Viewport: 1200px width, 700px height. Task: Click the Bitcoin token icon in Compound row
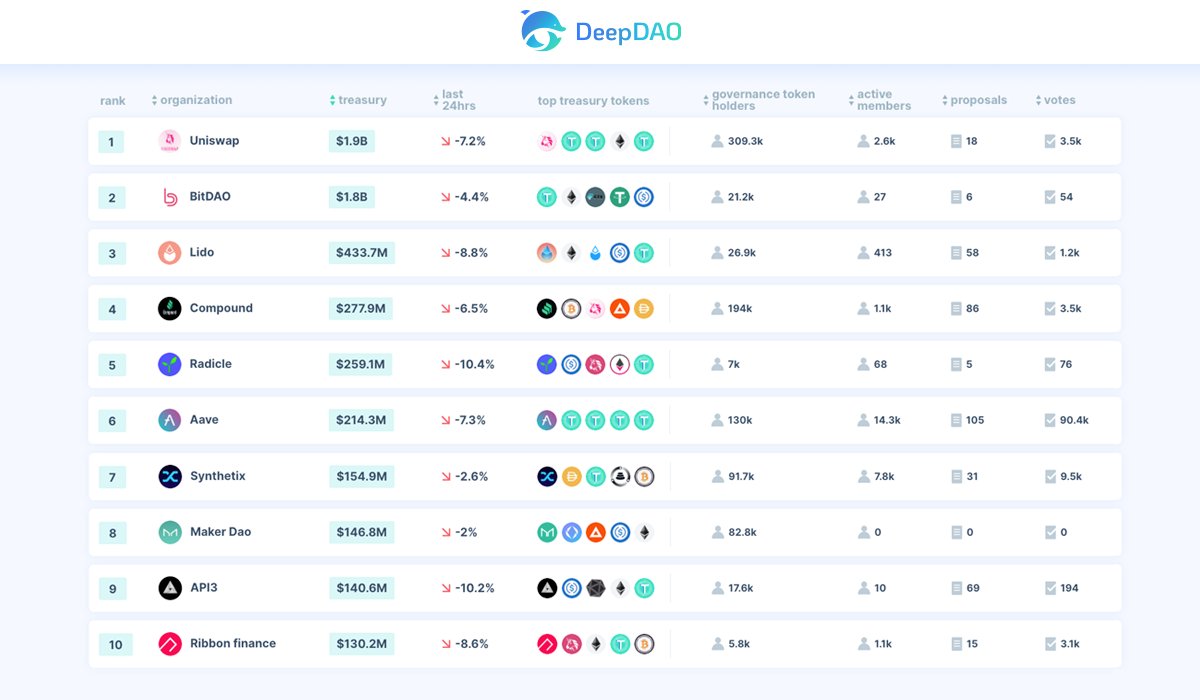point(571,309)
